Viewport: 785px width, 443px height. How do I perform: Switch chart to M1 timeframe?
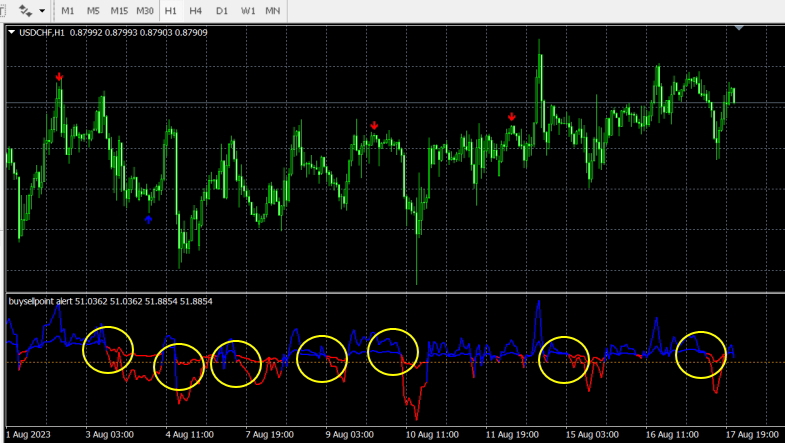[68, 11]
